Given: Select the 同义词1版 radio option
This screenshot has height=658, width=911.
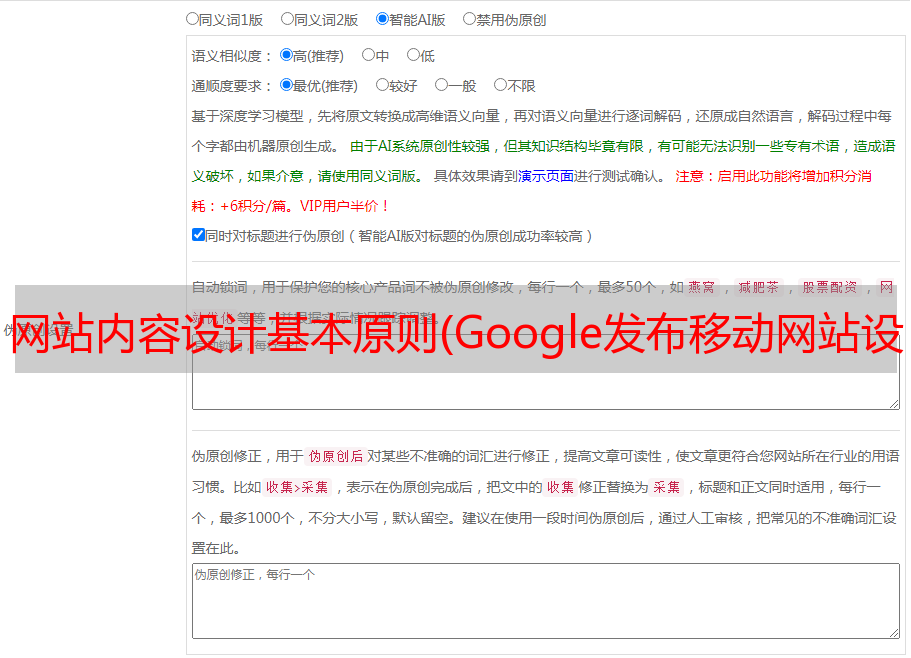Looking at the screenshot, I should (x=192, y=19).
